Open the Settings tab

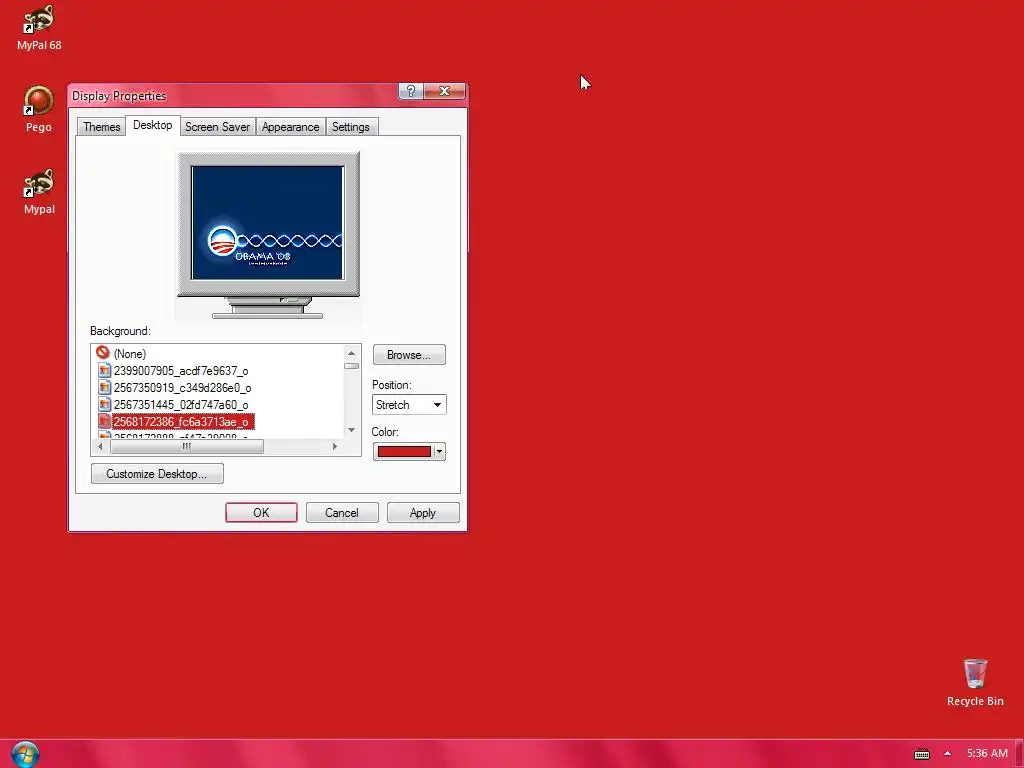tap(351, 127)
